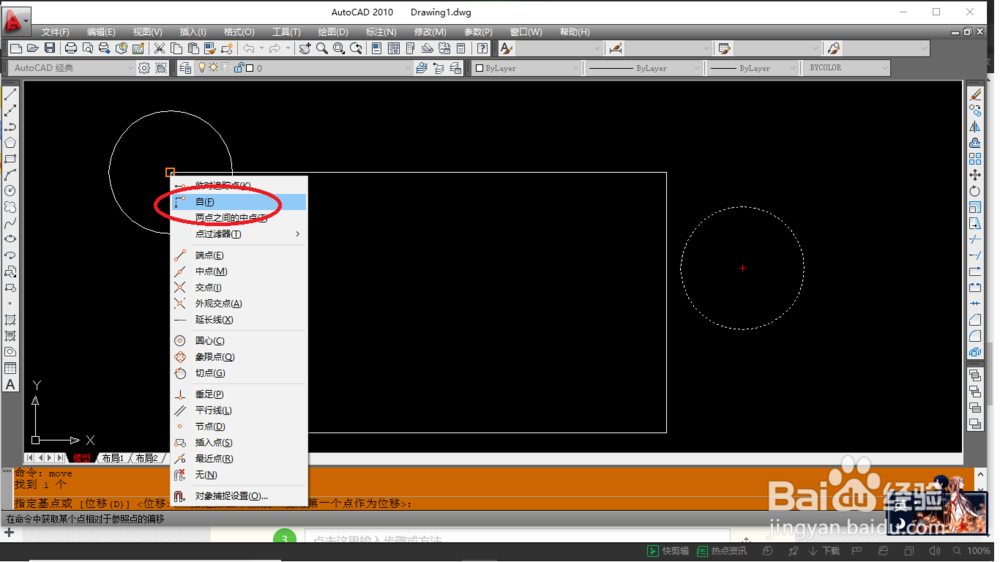
Task: Redo the last undone action
Action: coord(274,48)
